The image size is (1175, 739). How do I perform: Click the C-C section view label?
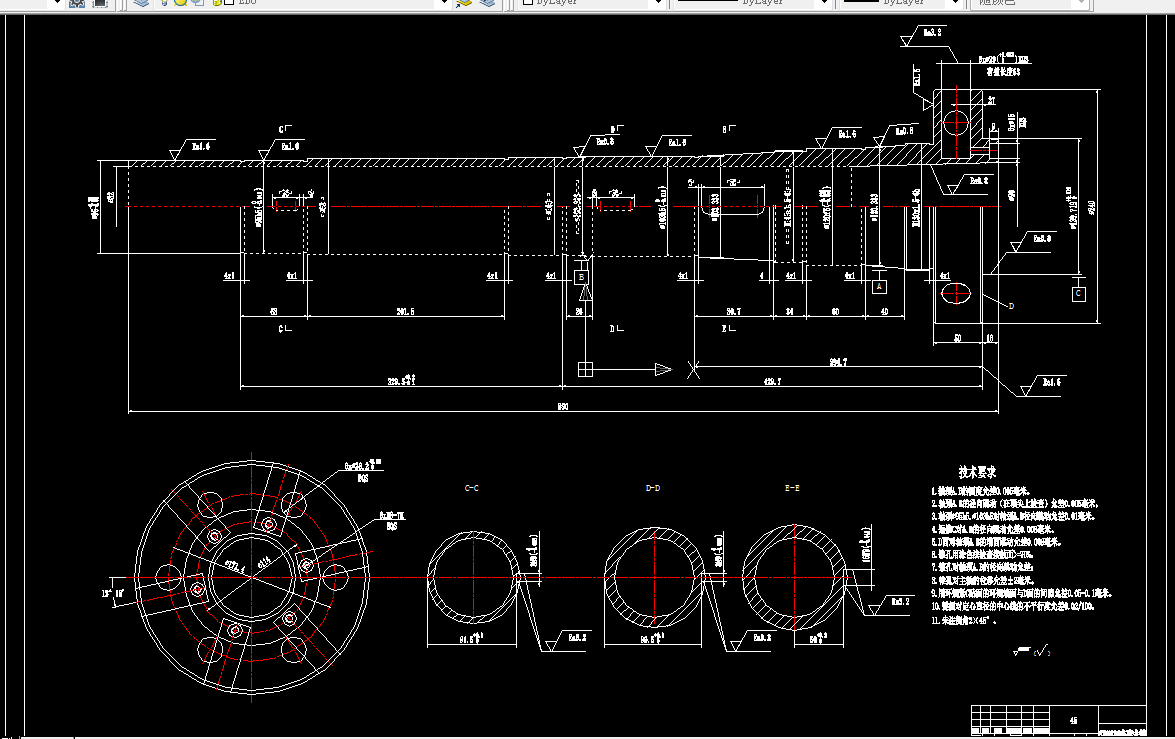click(472, 488)
